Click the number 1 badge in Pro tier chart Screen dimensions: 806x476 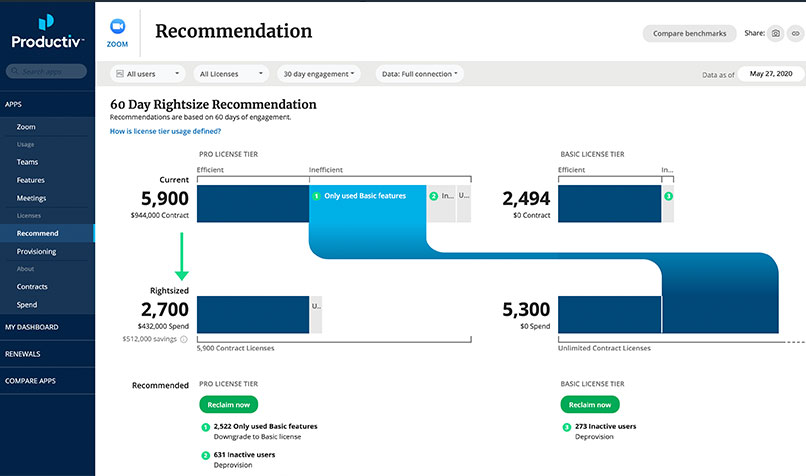tap(316, 196)
